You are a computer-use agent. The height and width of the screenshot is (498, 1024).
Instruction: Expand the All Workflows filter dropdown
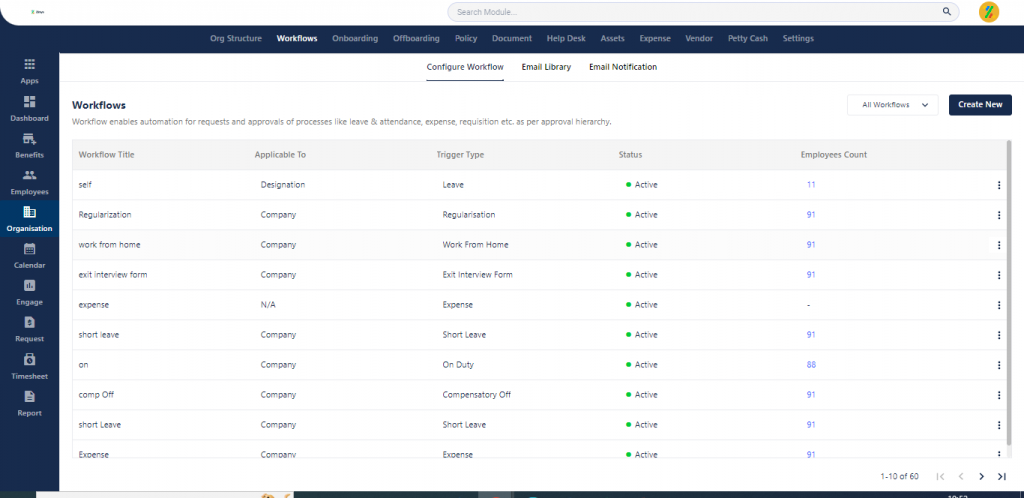click(893, 104)
